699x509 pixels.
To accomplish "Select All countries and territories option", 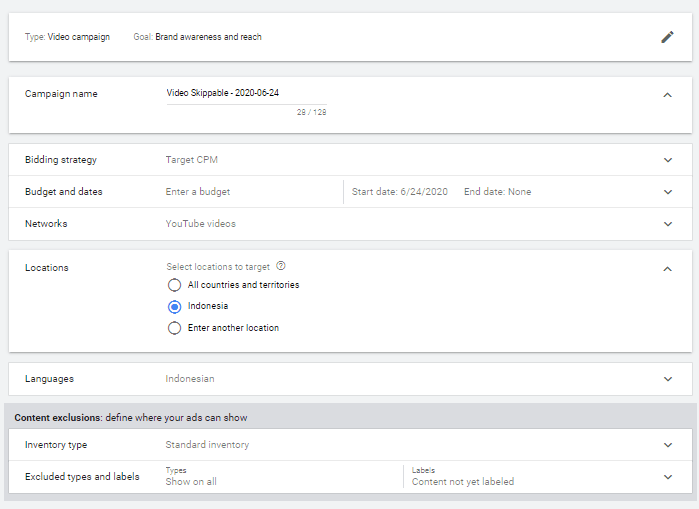I will 175,285.
